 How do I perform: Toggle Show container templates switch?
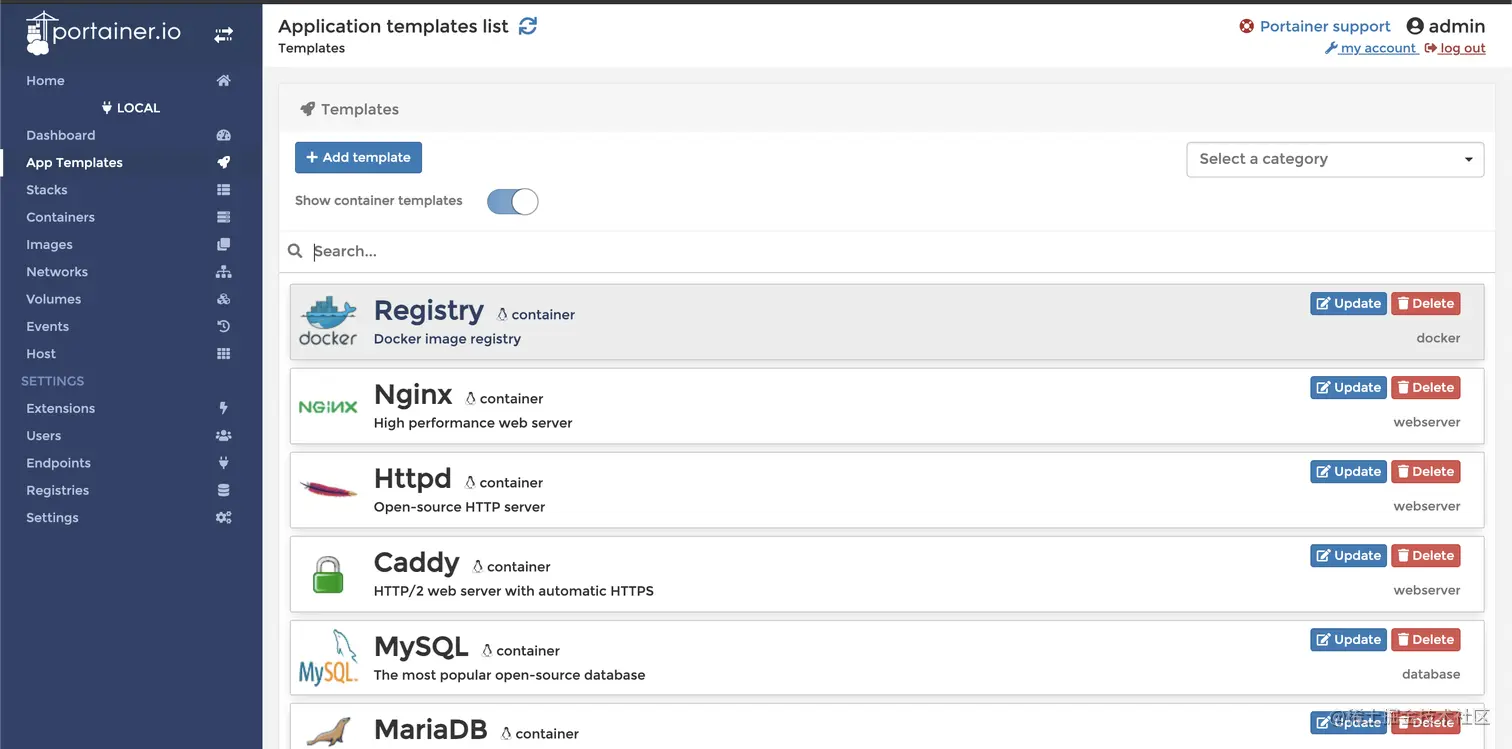pos(512,202)
